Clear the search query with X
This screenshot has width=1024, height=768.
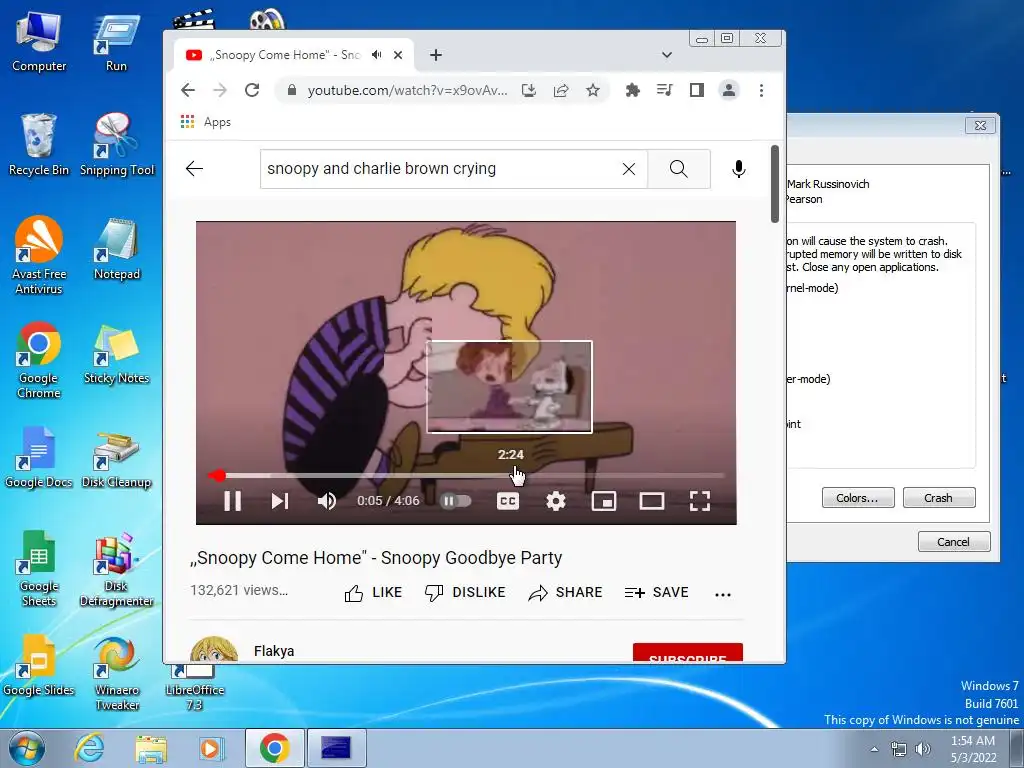tap(629, 169)
